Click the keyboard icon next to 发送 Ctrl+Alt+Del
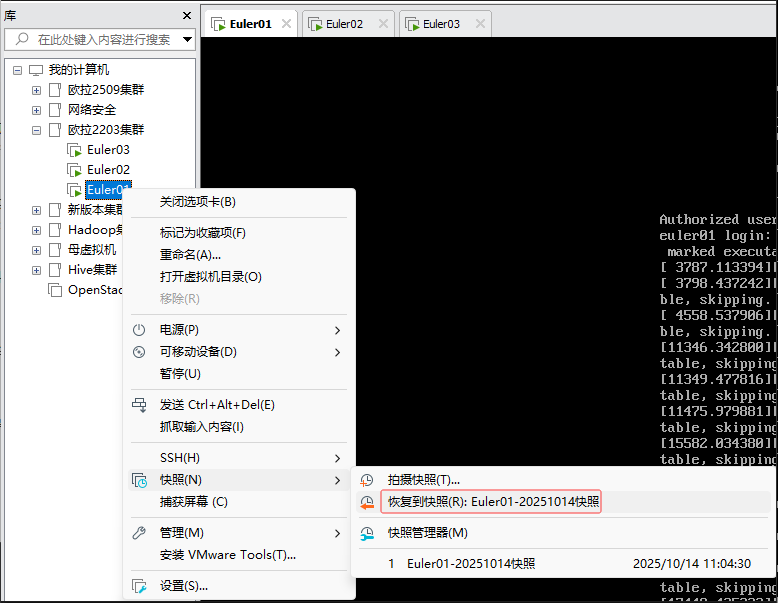 (139, 405)
